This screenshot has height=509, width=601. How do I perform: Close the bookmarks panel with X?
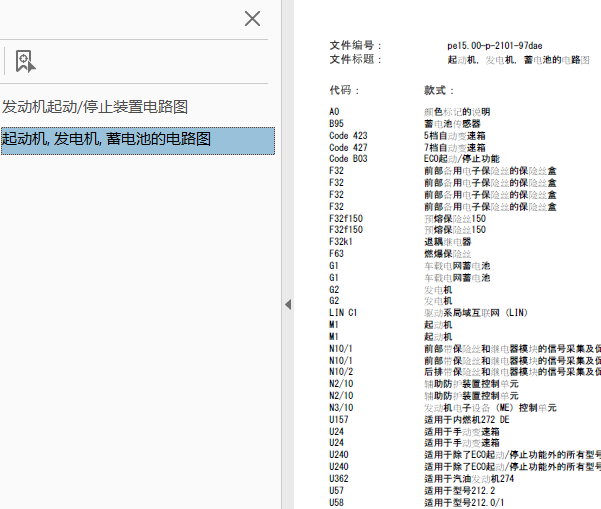[x=252, y=18]
